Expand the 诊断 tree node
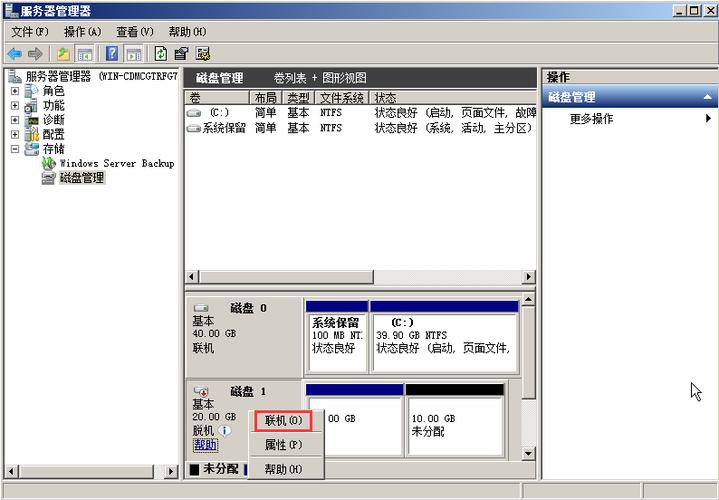 click(15, 120)
